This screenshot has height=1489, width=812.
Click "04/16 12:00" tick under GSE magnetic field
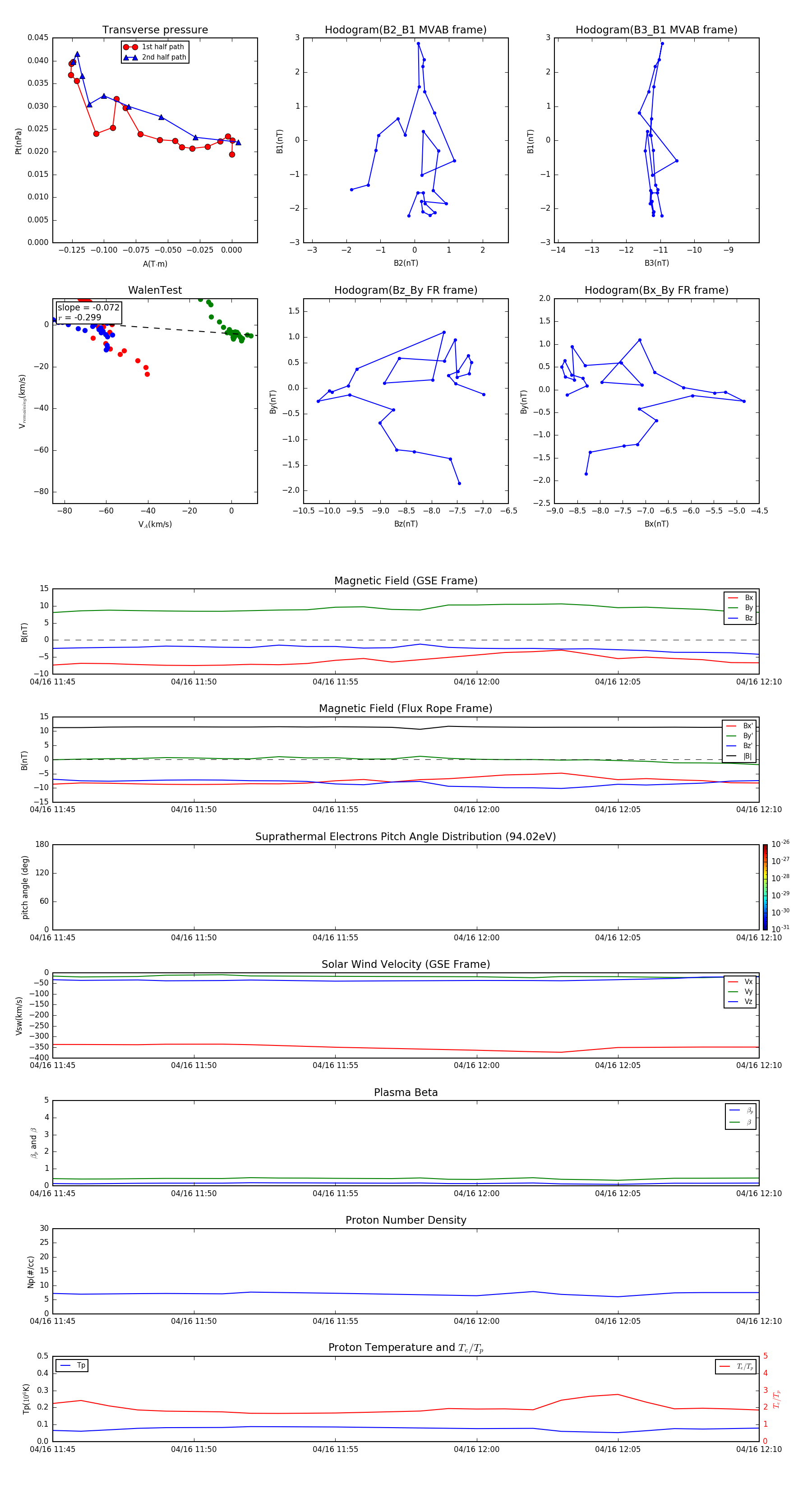tap(476, 682)
